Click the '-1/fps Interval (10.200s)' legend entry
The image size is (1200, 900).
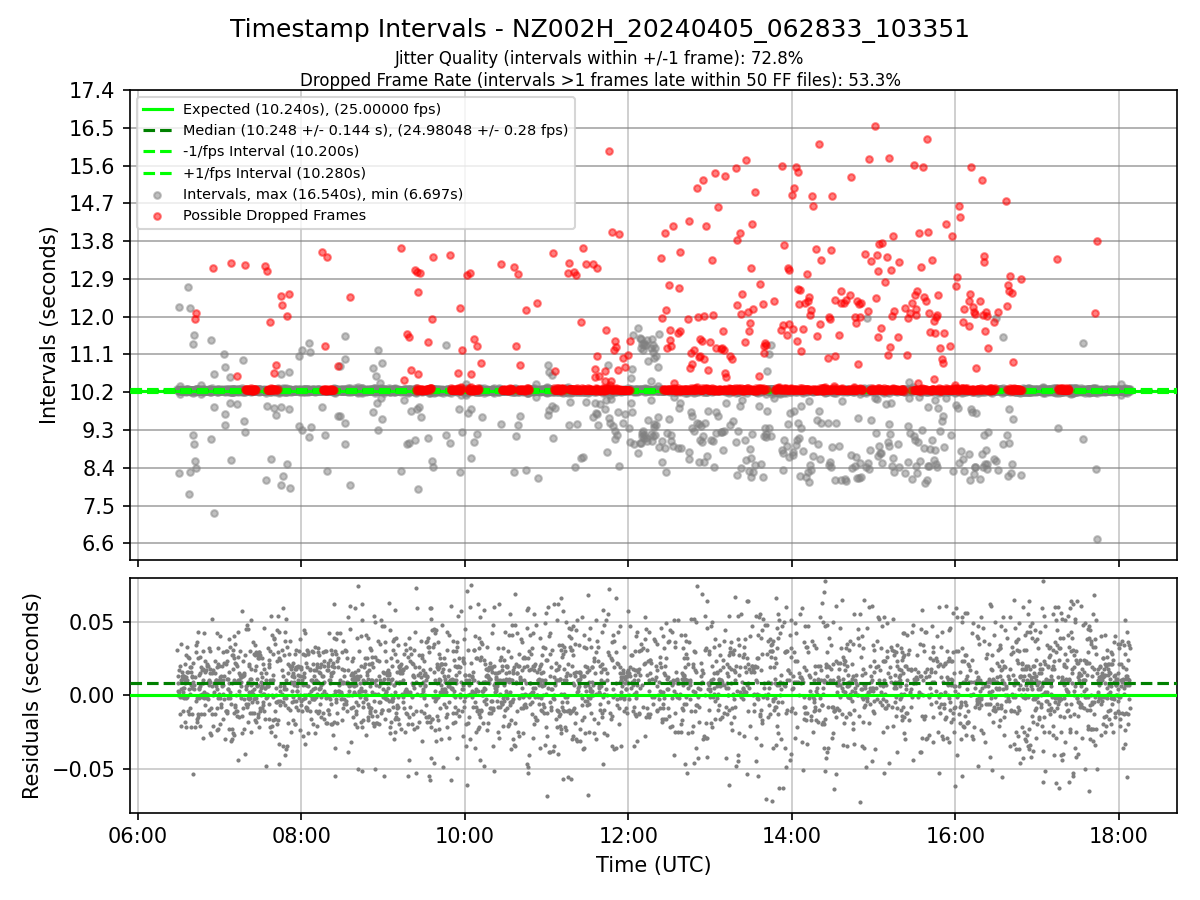[270, 151]
